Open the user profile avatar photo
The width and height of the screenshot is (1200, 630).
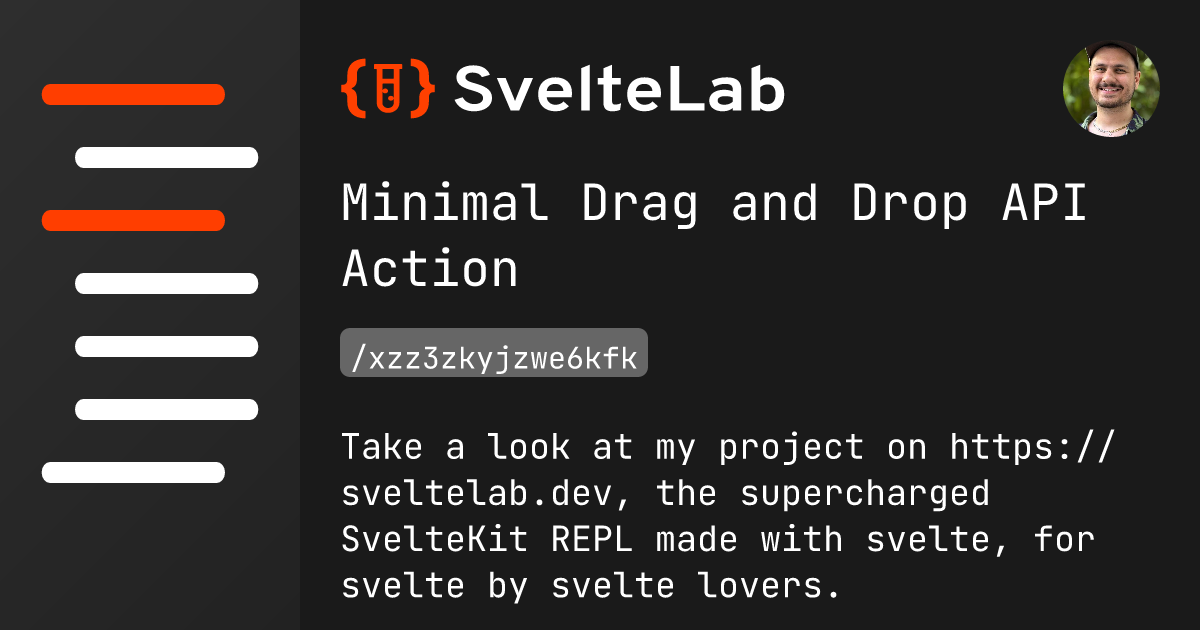1111,89
